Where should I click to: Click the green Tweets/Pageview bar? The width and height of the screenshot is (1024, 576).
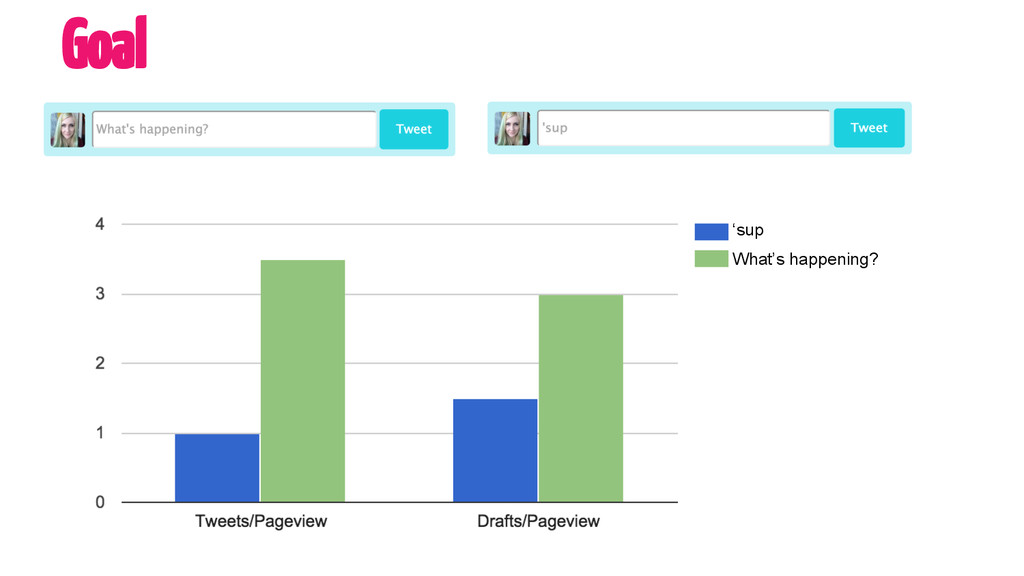tap(302, 381)
